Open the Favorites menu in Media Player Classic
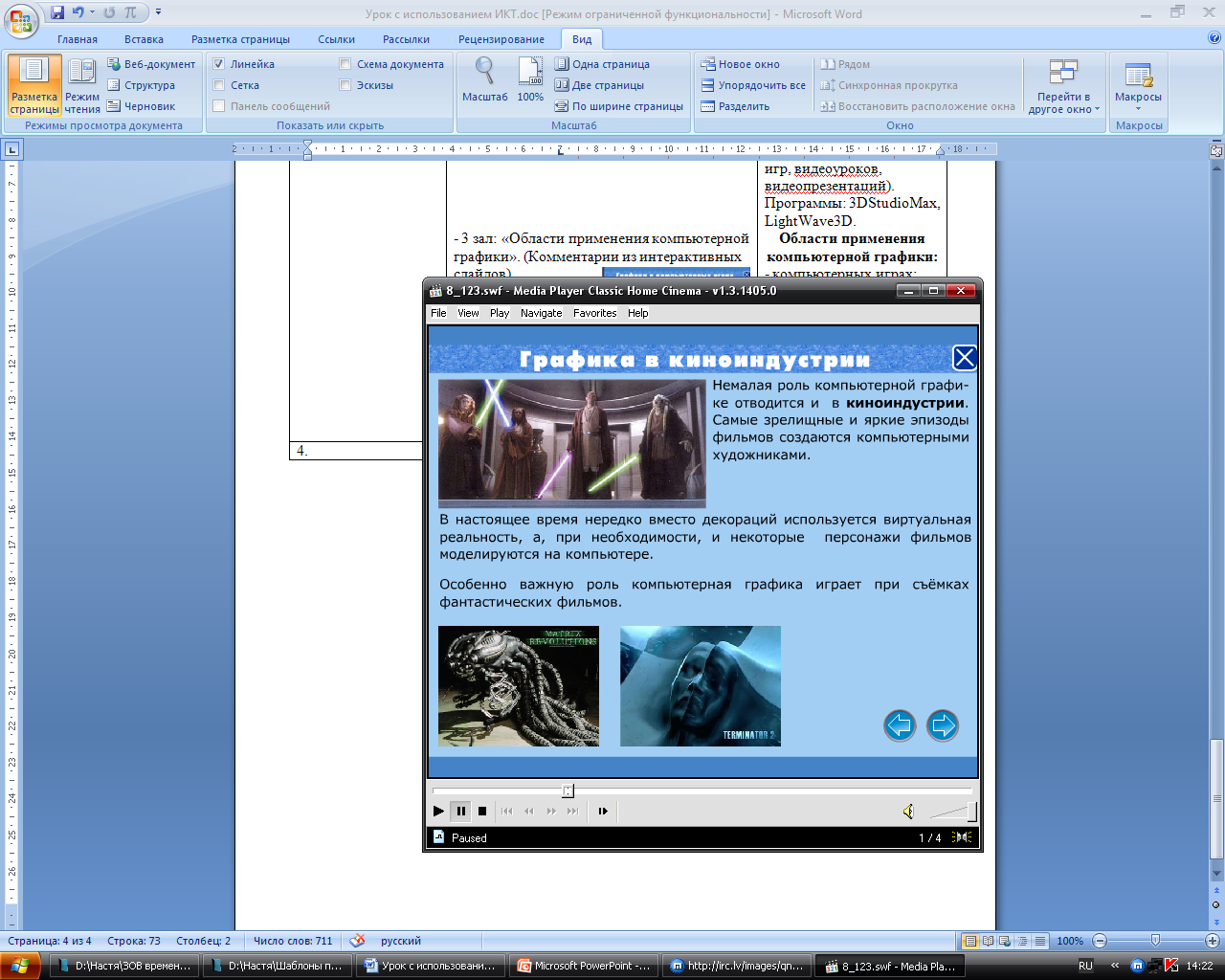The width and height of the screenshot is (1225, 980). 595,313
